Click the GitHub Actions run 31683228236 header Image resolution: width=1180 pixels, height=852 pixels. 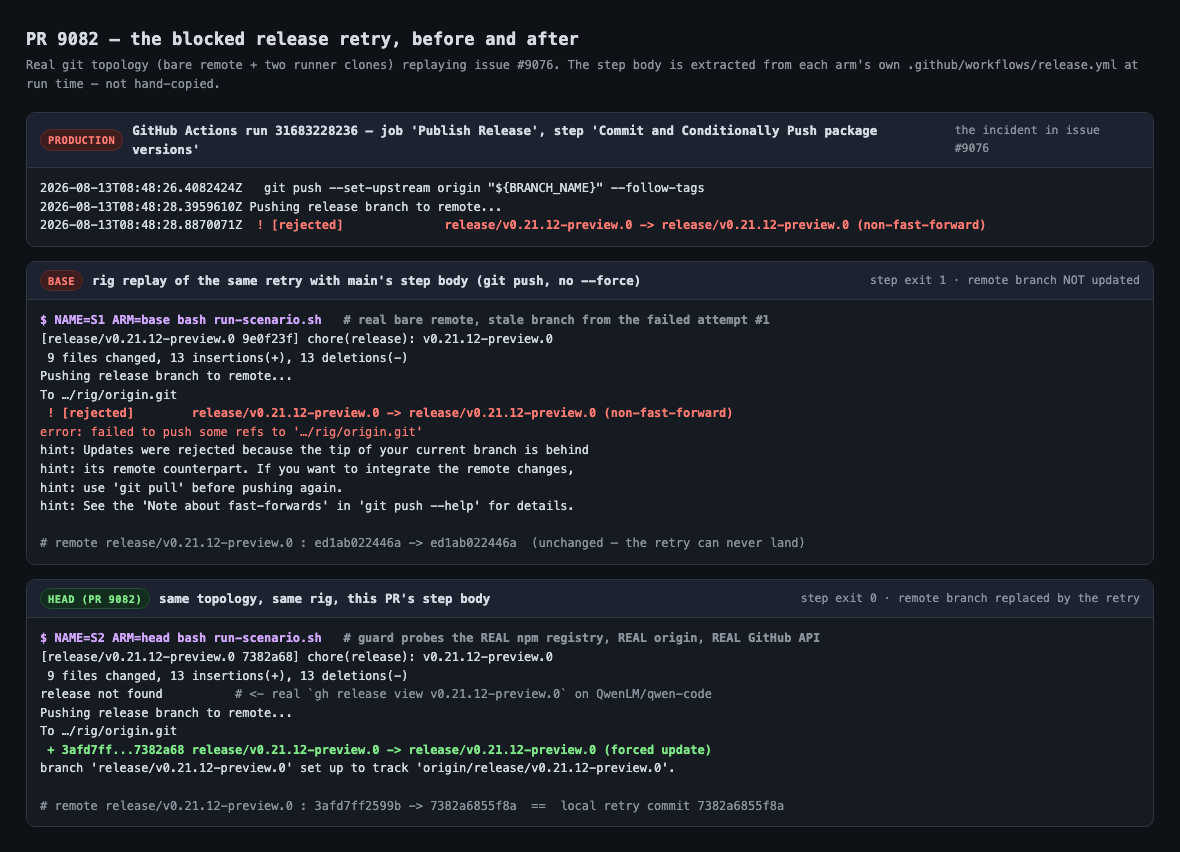click(504, 140)
